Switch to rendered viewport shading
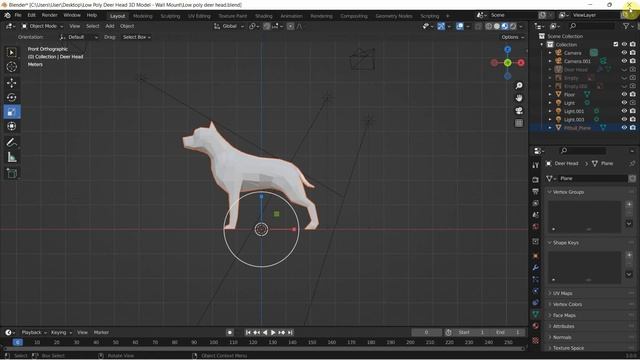This screenshot has height=360, width=640. (513, 26)
